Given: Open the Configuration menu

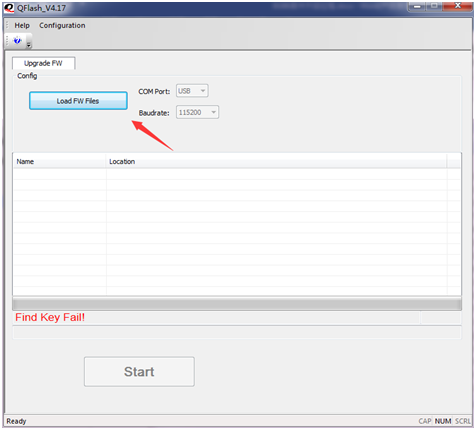Looking at the screenshot, I should pos(62,25).
